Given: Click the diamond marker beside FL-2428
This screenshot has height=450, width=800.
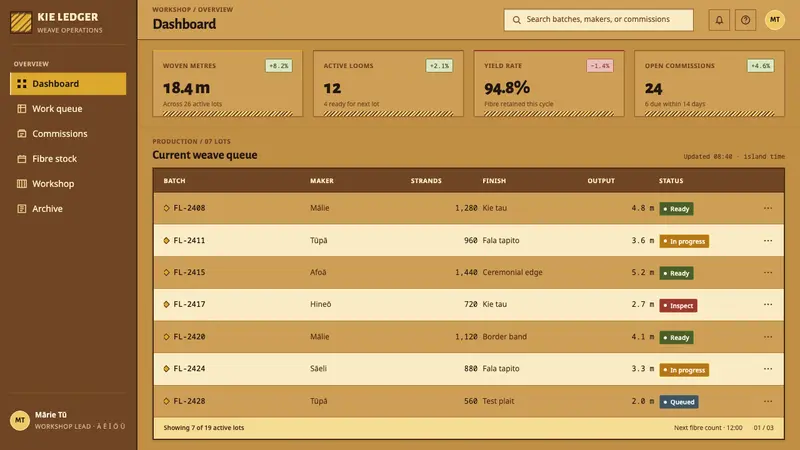Looking at the screenshot, I should [166, 401].
